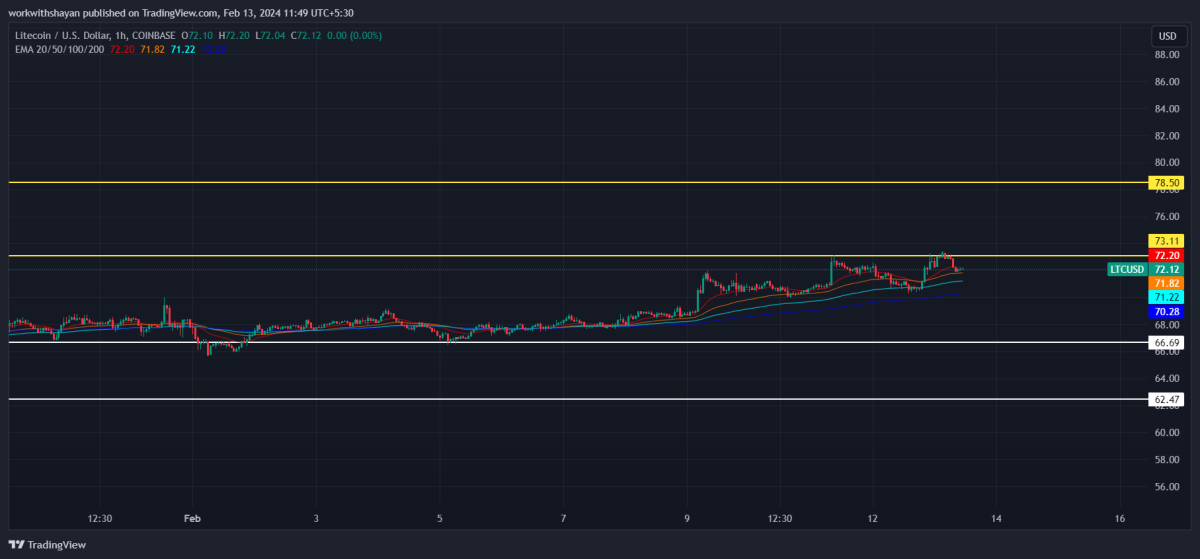Screen dimensions: 1200x559
Task: Click the blue 70.28 EMA price tag
Action: tap(1168, 312)
